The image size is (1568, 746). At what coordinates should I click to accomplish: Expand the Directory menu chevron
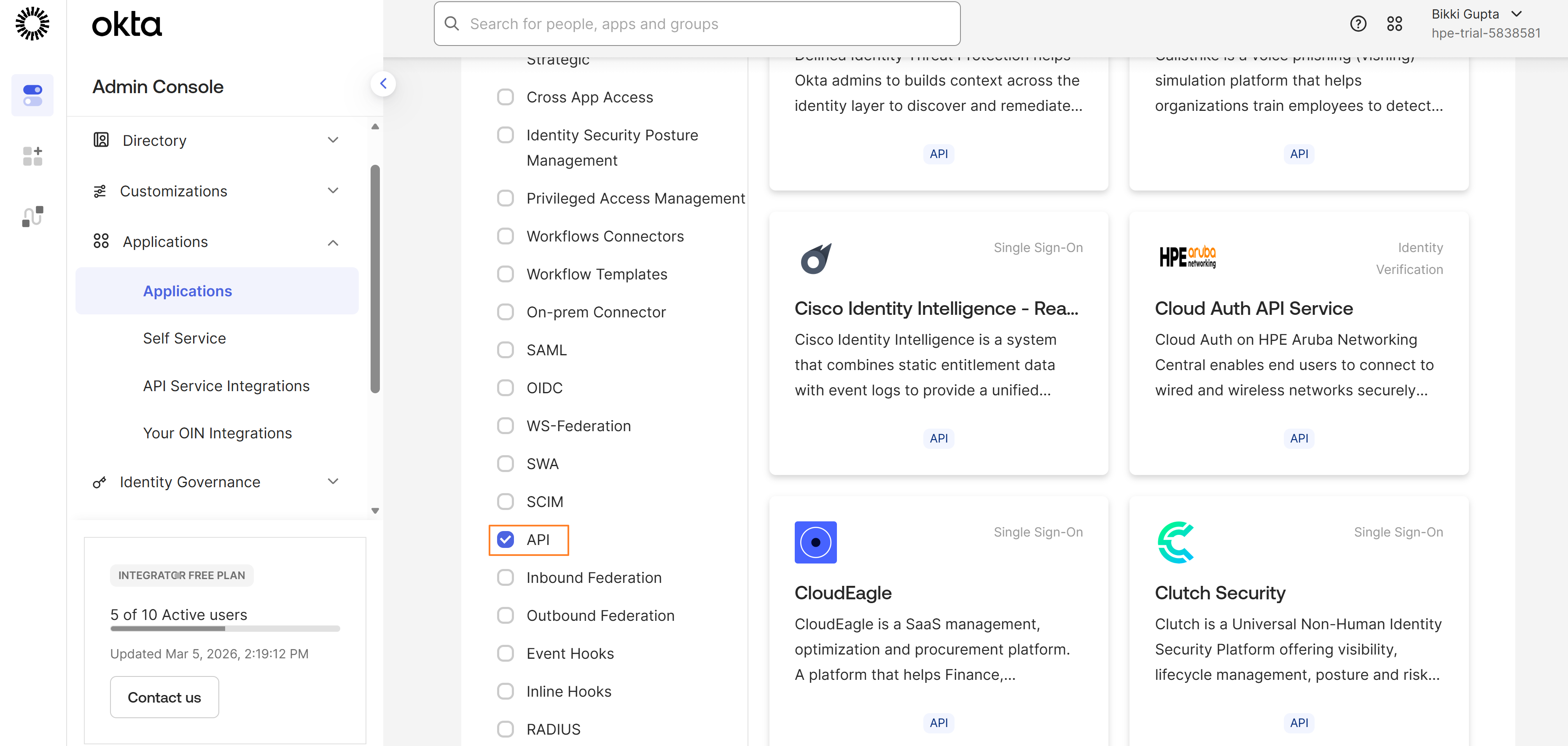[x=333, y=140]
